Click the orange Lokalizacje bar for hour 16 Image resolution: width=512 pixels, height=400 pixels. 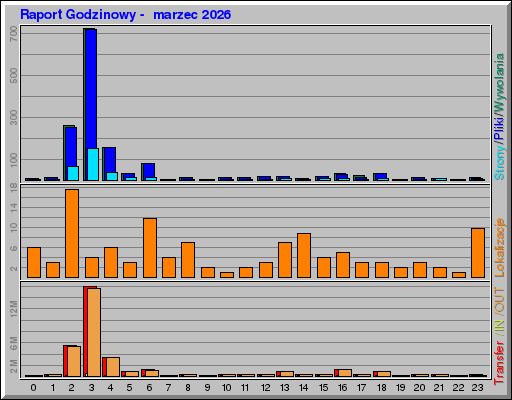pos(343,265)
